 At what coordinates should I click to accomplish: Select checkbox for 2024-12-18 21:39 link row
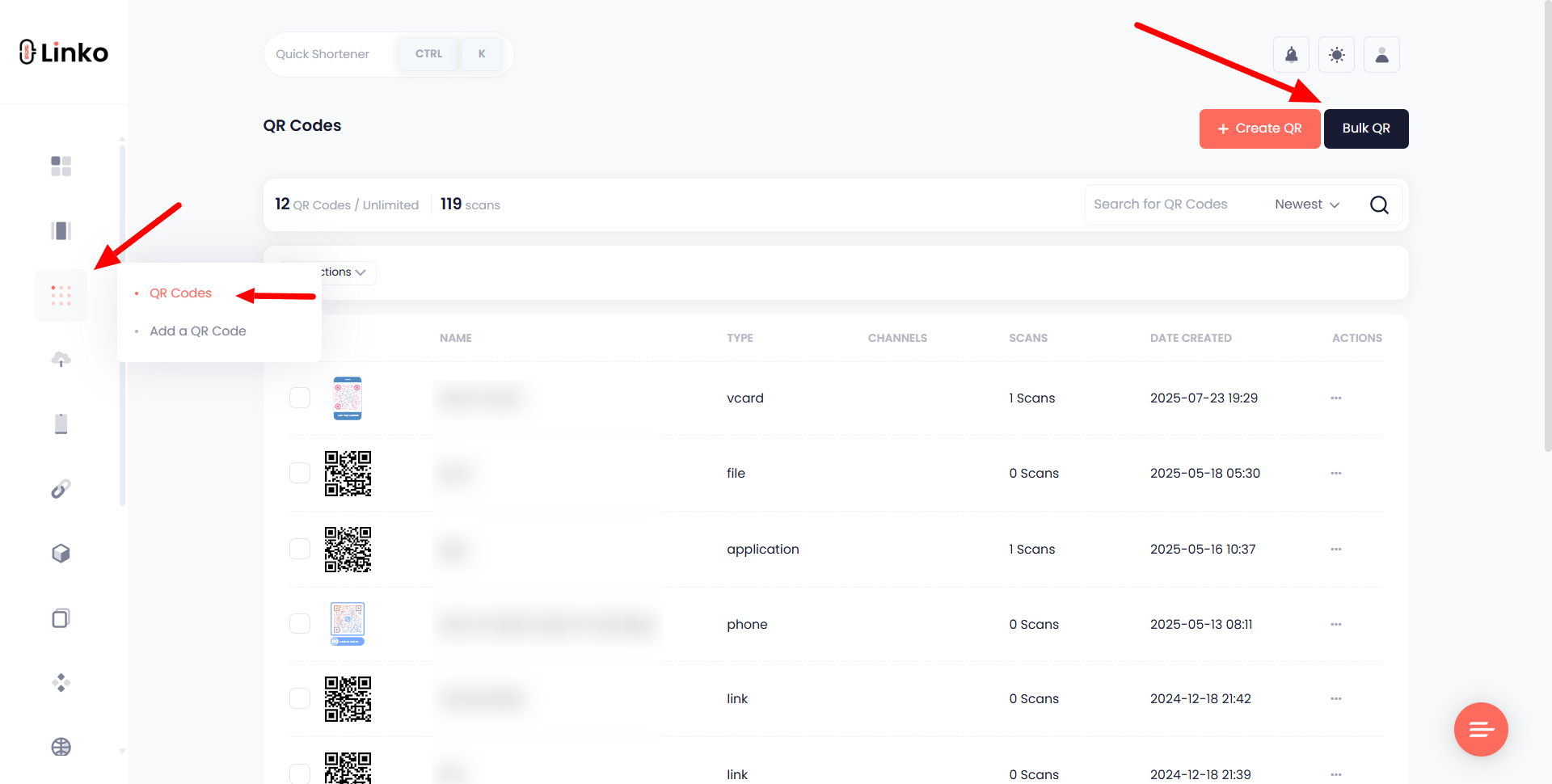pos(300,773)
